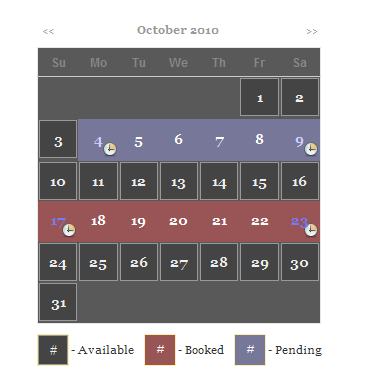The height and width of the screenshot is (375, 375).
Task: Select October 27 date cell
Action: coord(179,262)
